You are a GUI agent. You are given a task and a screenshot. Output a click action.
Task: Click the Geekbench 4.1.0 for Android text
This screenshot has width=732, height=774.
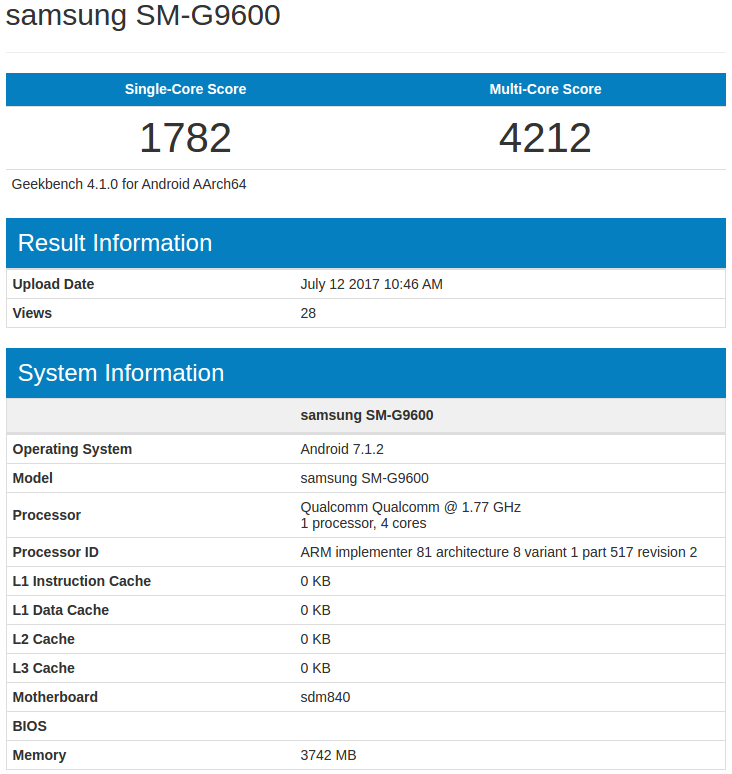pos(129,184)
